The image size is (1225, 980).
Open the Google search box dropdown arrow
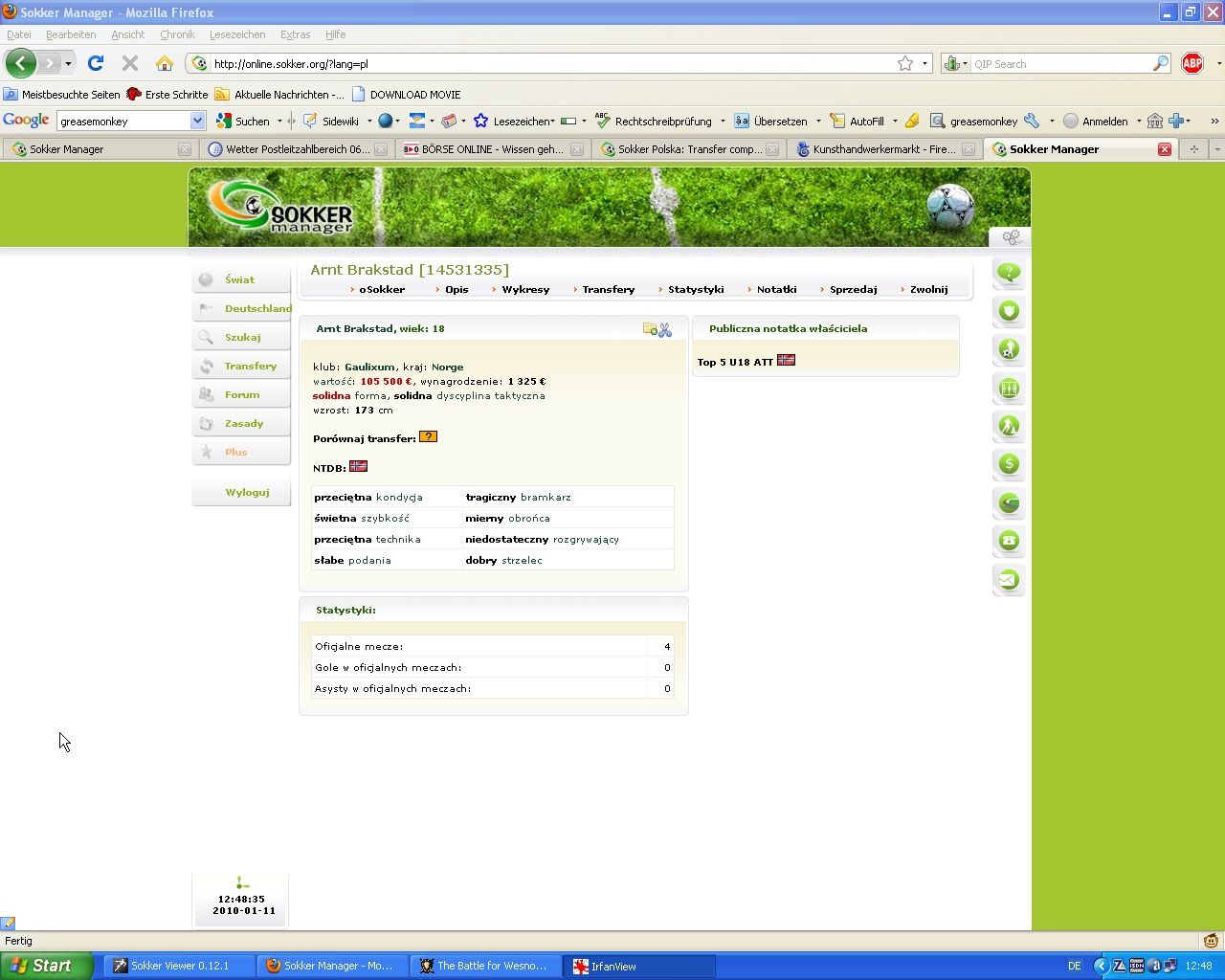click(x=197, y=121)
